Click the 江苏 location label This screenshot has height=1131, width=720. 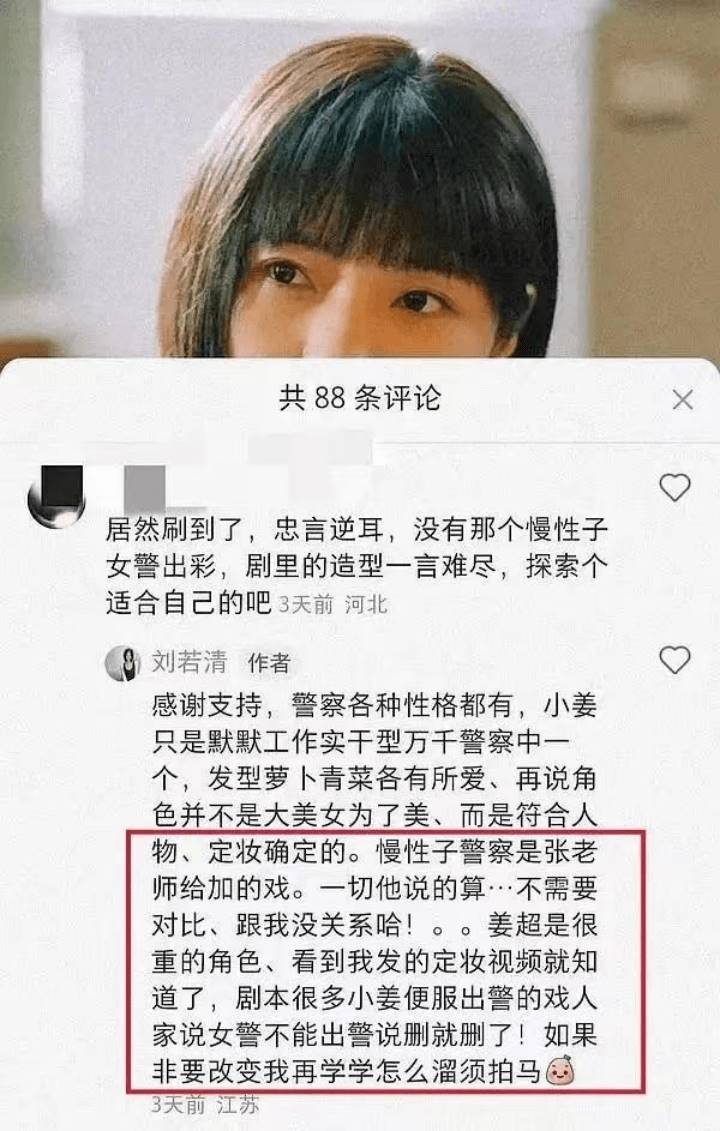[x=236, y=1104]
